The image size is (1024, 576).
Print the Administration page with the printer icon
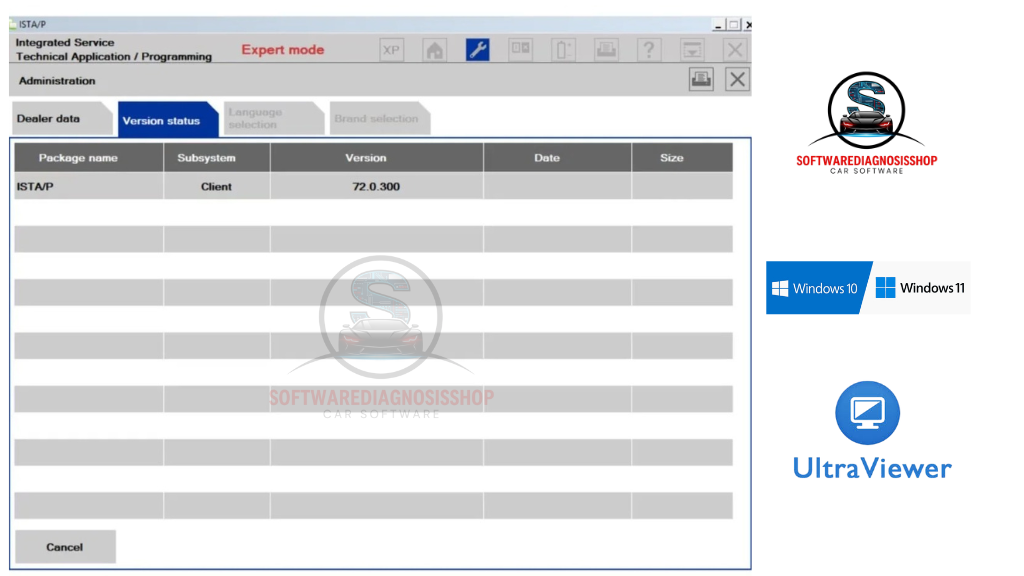click(701, 80)
